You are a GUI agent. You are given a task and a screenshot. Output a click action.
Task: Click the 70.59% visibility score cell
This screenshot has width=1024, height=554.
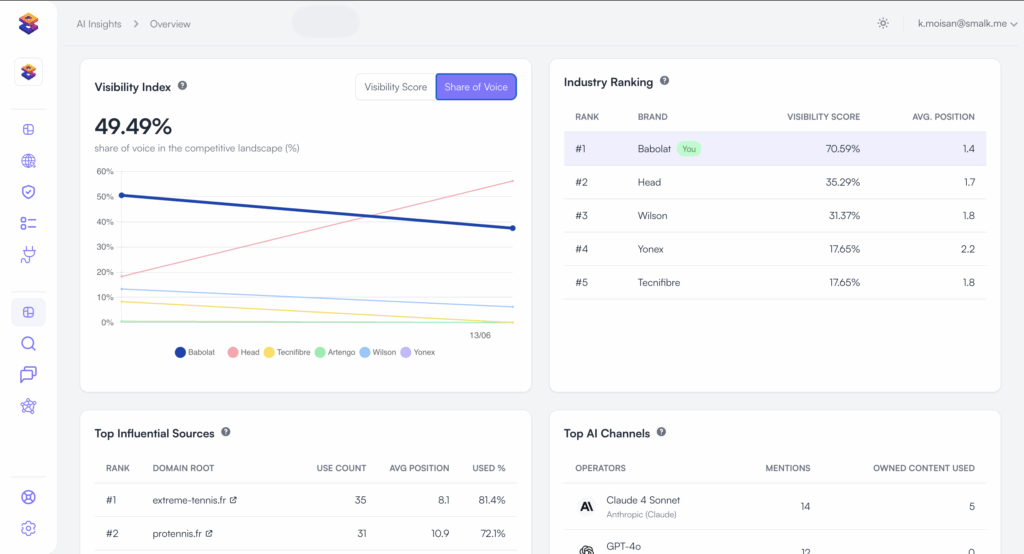[x=842, y=148]
